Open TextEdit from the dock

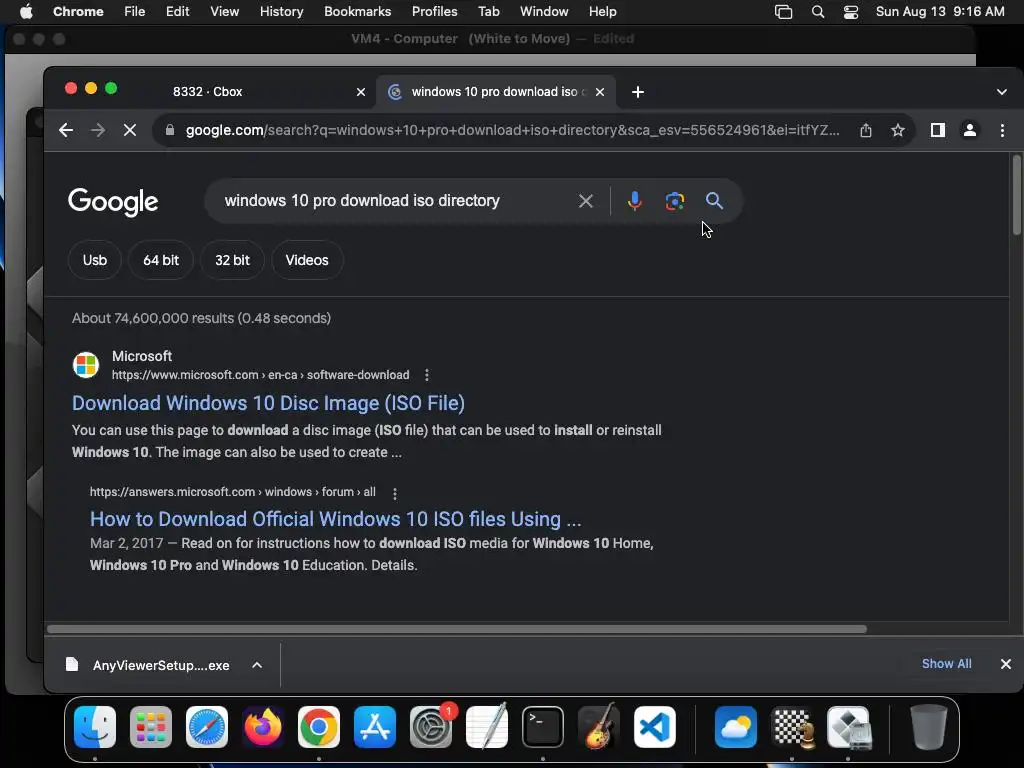[487, 727]
